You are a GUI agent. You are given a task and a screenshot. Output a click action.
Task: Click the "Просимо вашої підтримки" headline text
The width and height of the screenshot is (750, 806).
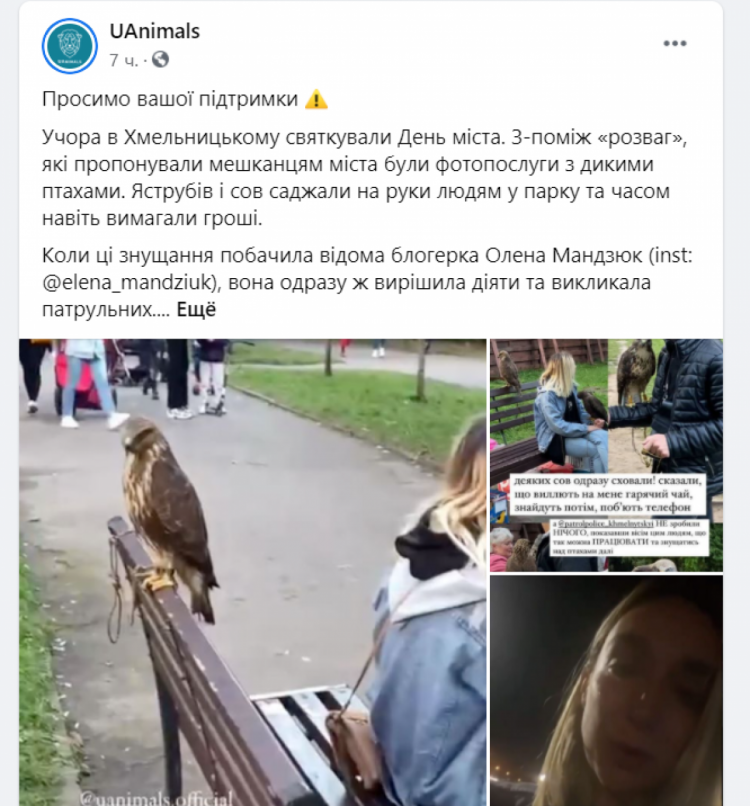point(170,99)
